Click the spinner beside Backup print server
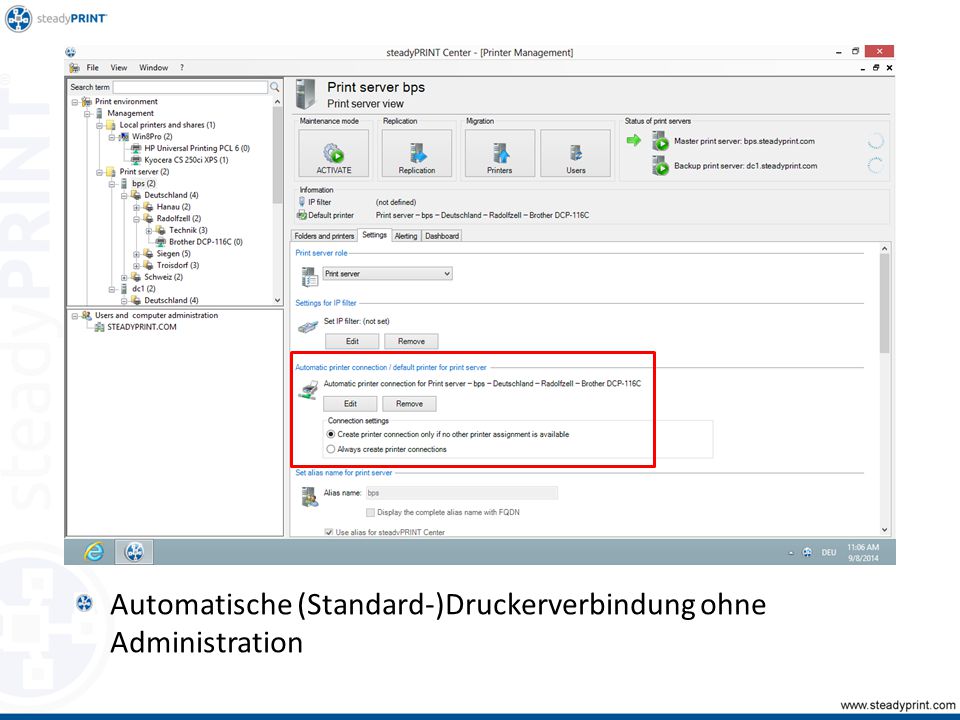 pos(876,165)
